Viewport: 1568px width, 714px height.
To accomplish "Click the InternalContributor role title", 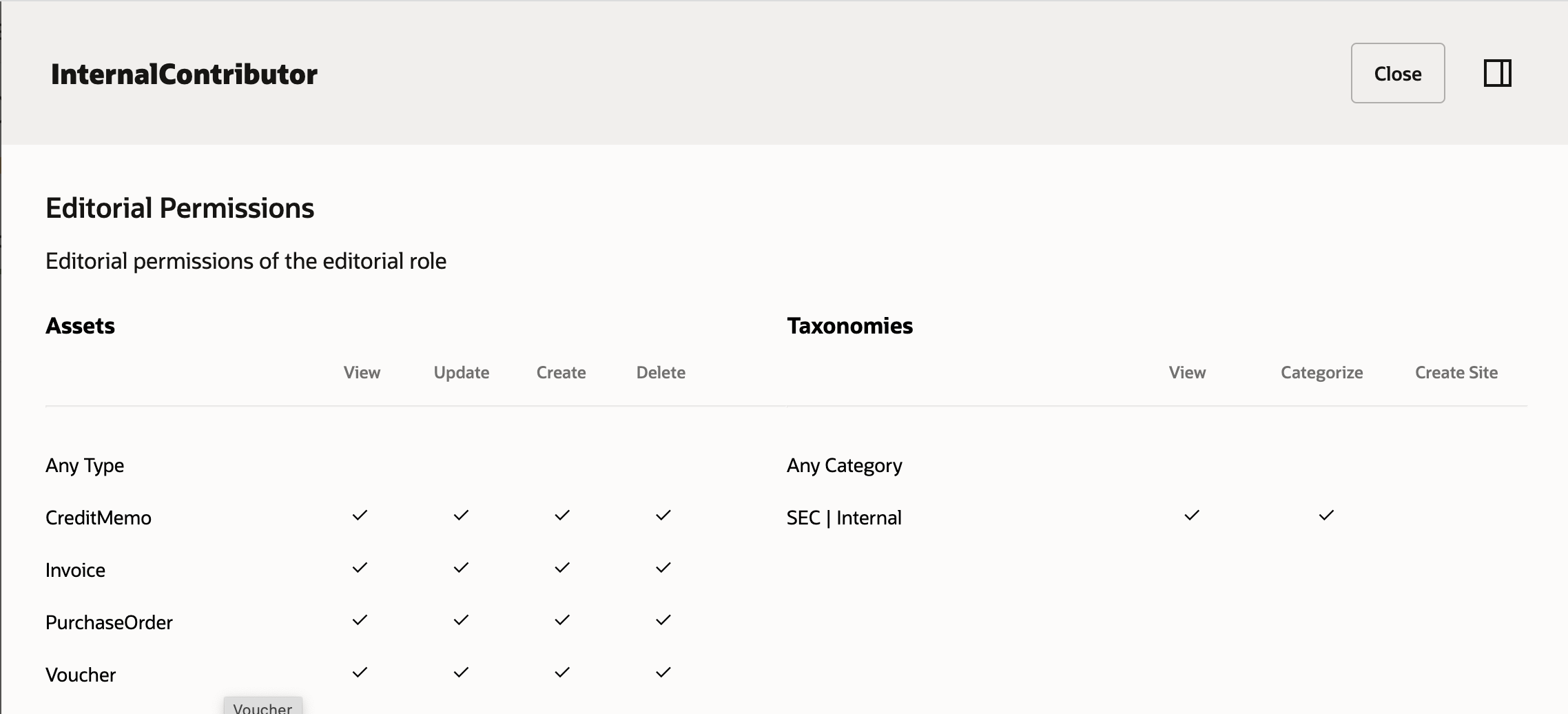I will coord(184,74).
